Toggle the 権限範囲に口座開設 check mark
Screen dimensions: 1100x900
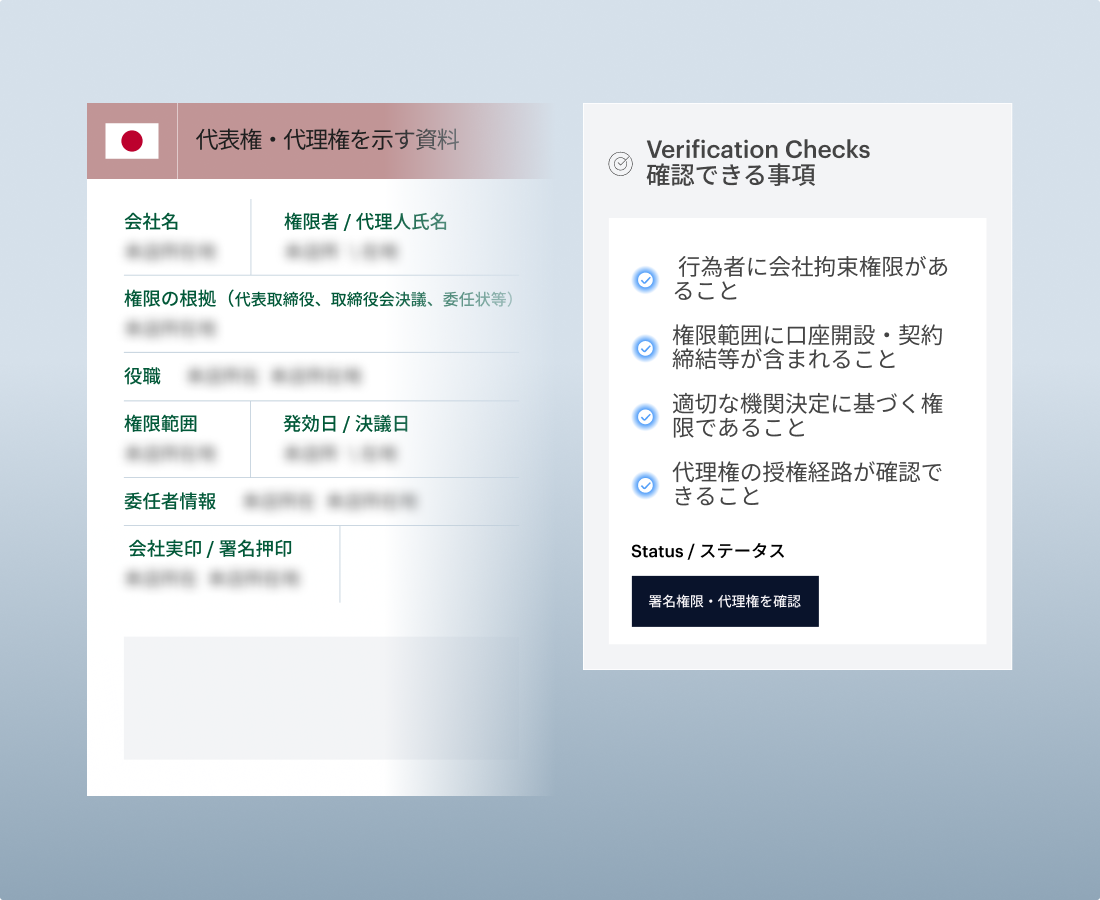pyautogui.click(x=646, y=348)
